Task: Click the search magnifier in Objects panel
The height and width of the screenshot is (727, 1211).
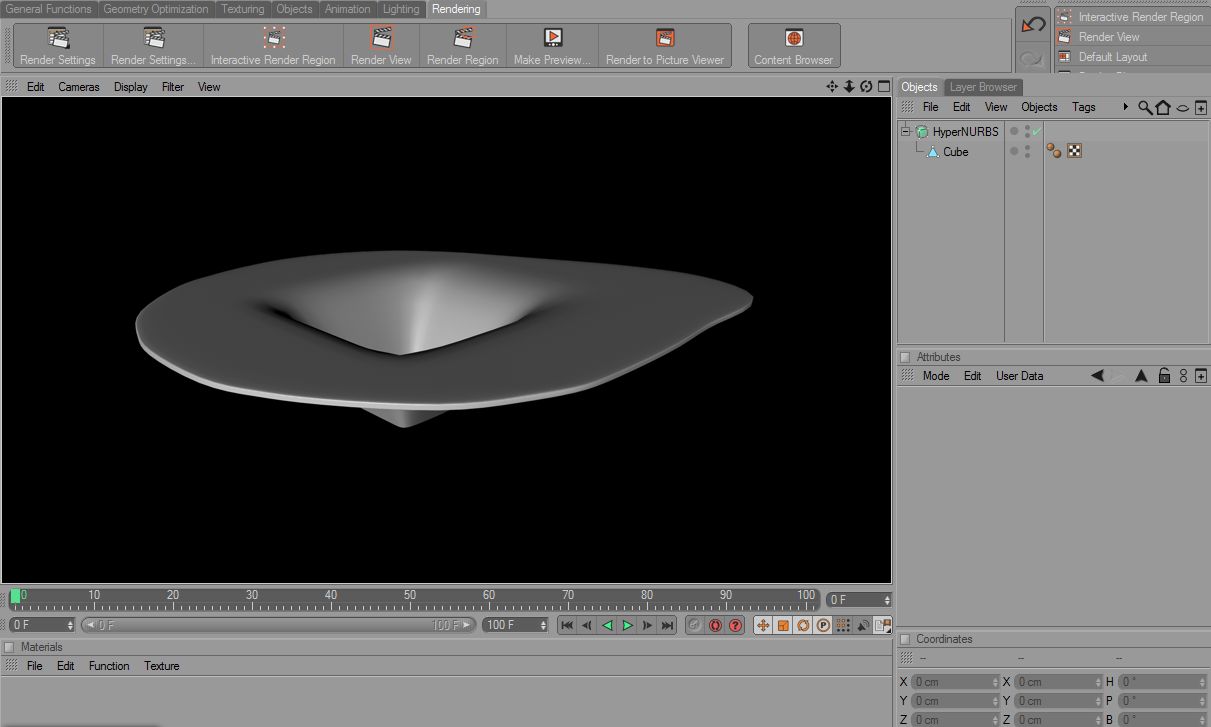Action: click(x=1145, y=107)
